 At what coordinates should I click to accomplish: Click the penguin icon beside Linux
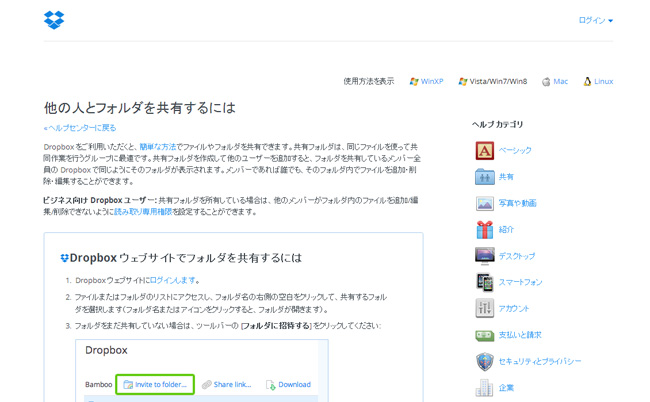(x=587, y=82)
